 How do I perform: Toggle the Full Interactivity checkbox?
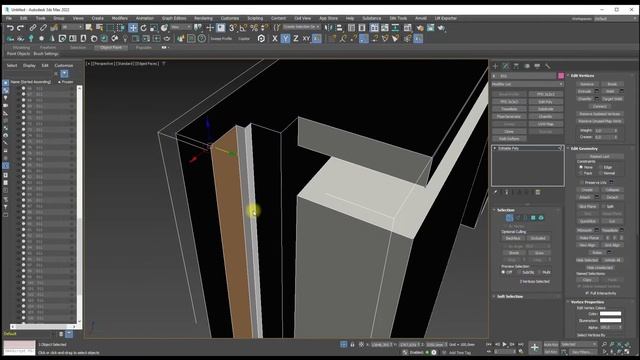click(587, 293)
